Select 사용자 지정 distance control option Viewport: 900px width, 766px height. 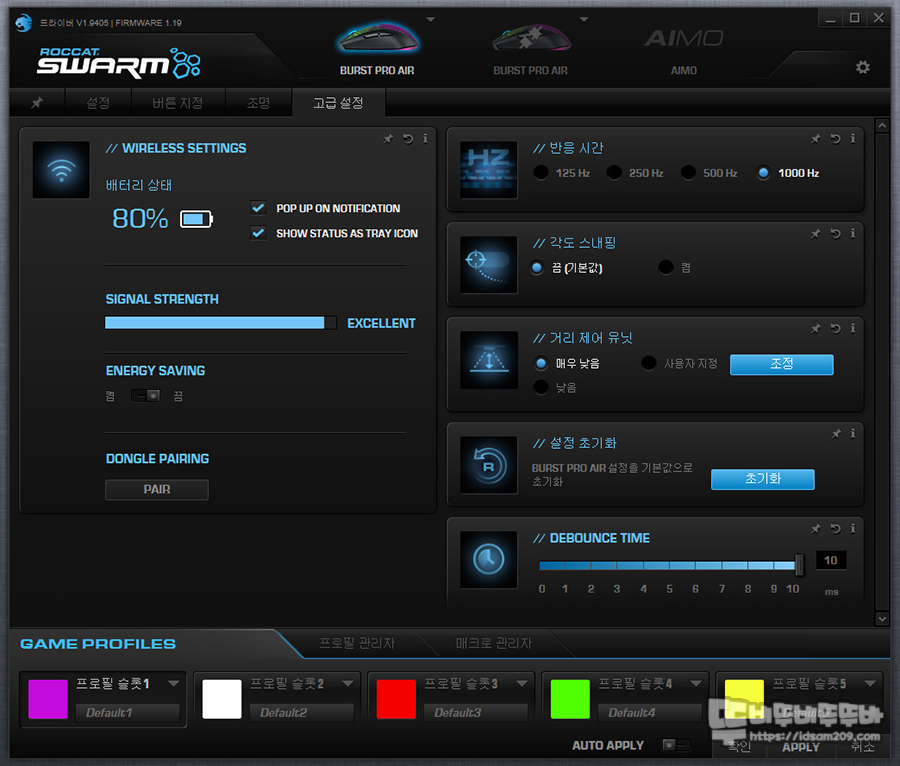(x=649, y=363)
